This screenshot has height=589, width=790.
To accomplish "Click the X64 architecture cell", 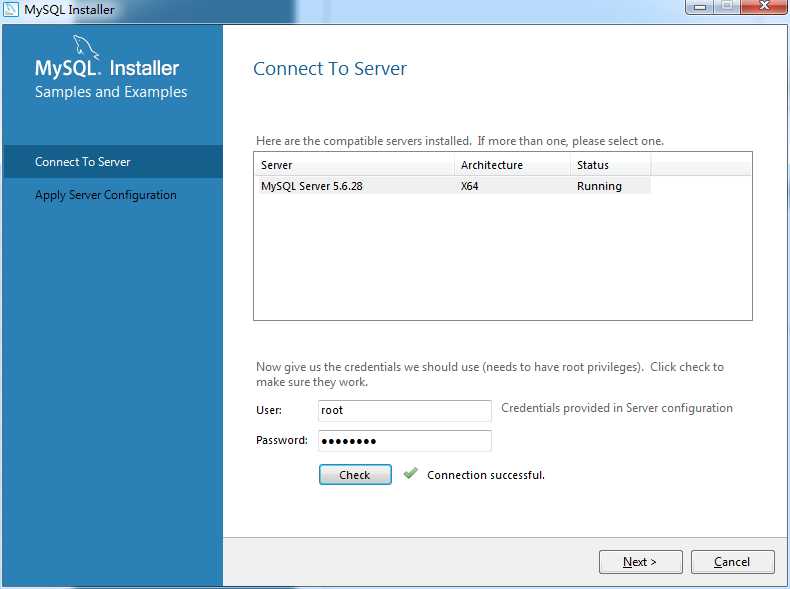I will (470, 186).
